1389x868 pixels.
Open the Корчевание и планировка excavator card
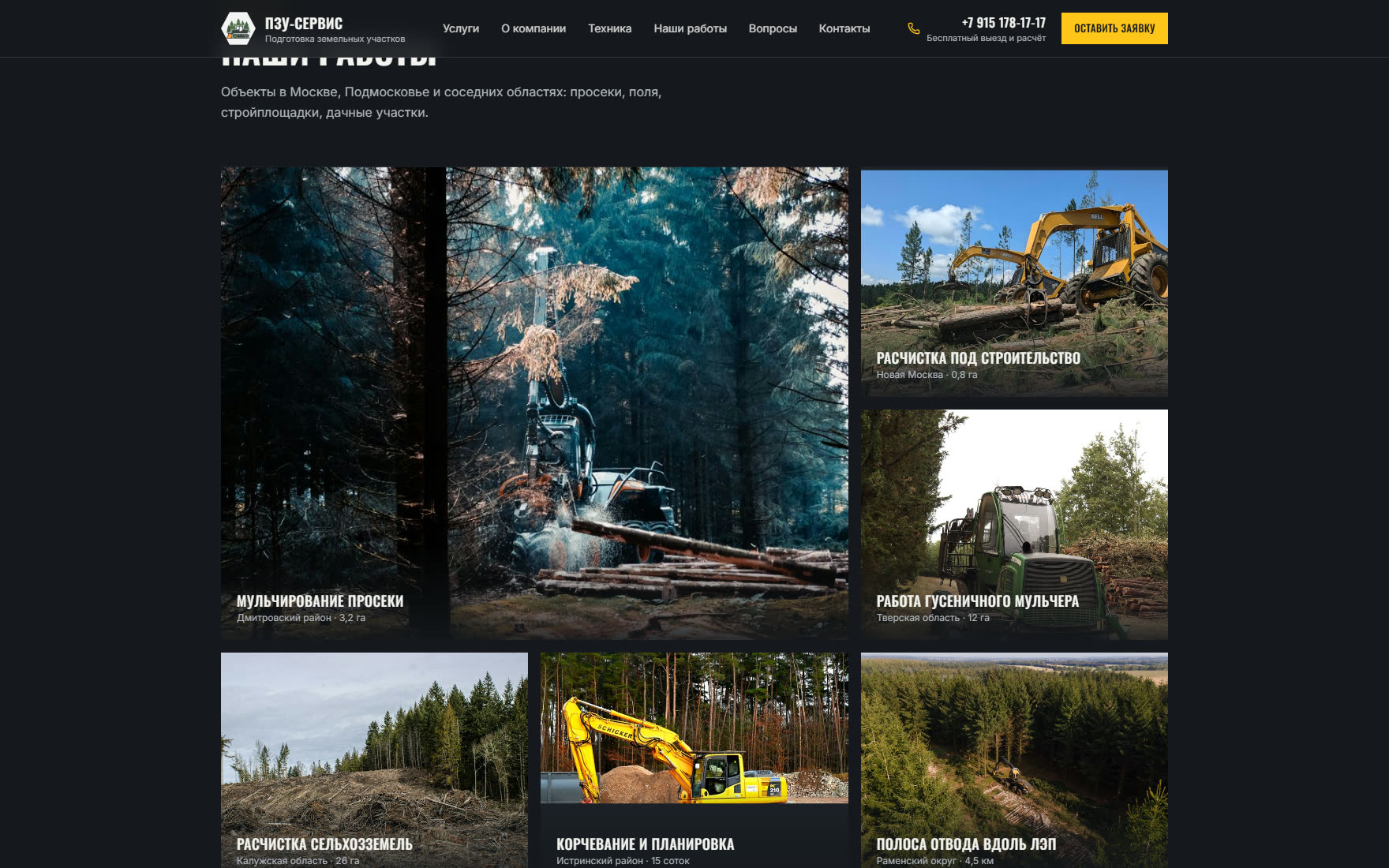click(x=694, y=760)
